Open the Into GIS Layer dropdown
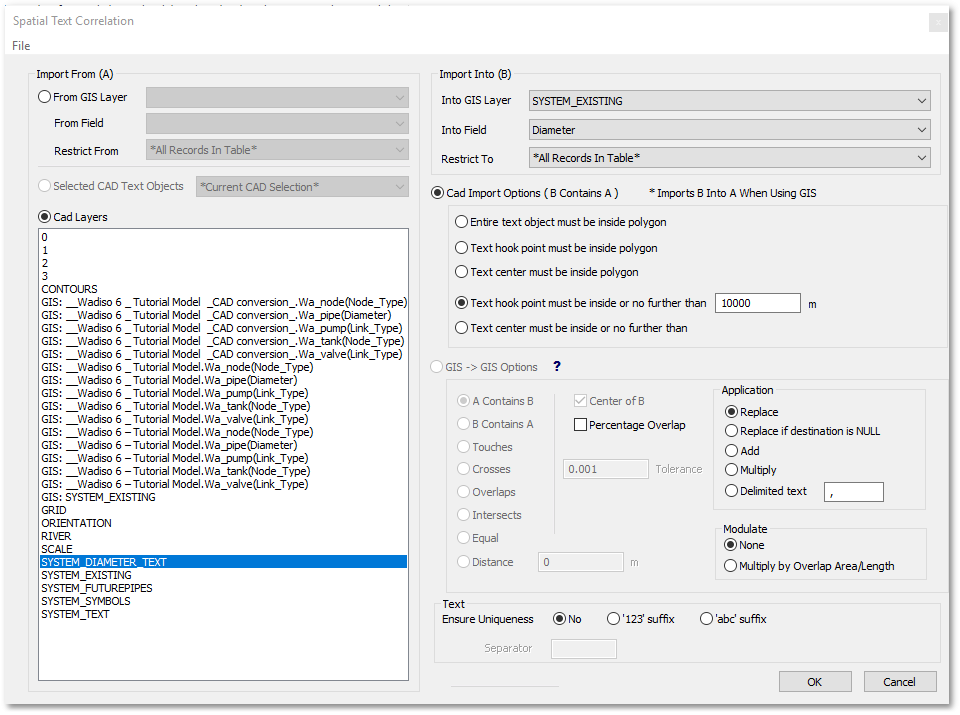Image resolution: width=960 pixels, height=715 pixels. pos(729,101)
